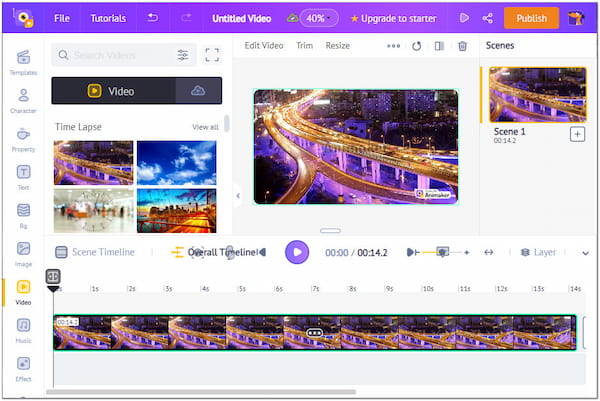
Task: Switch to Overall Timeline view
Action: pos(214,252)
